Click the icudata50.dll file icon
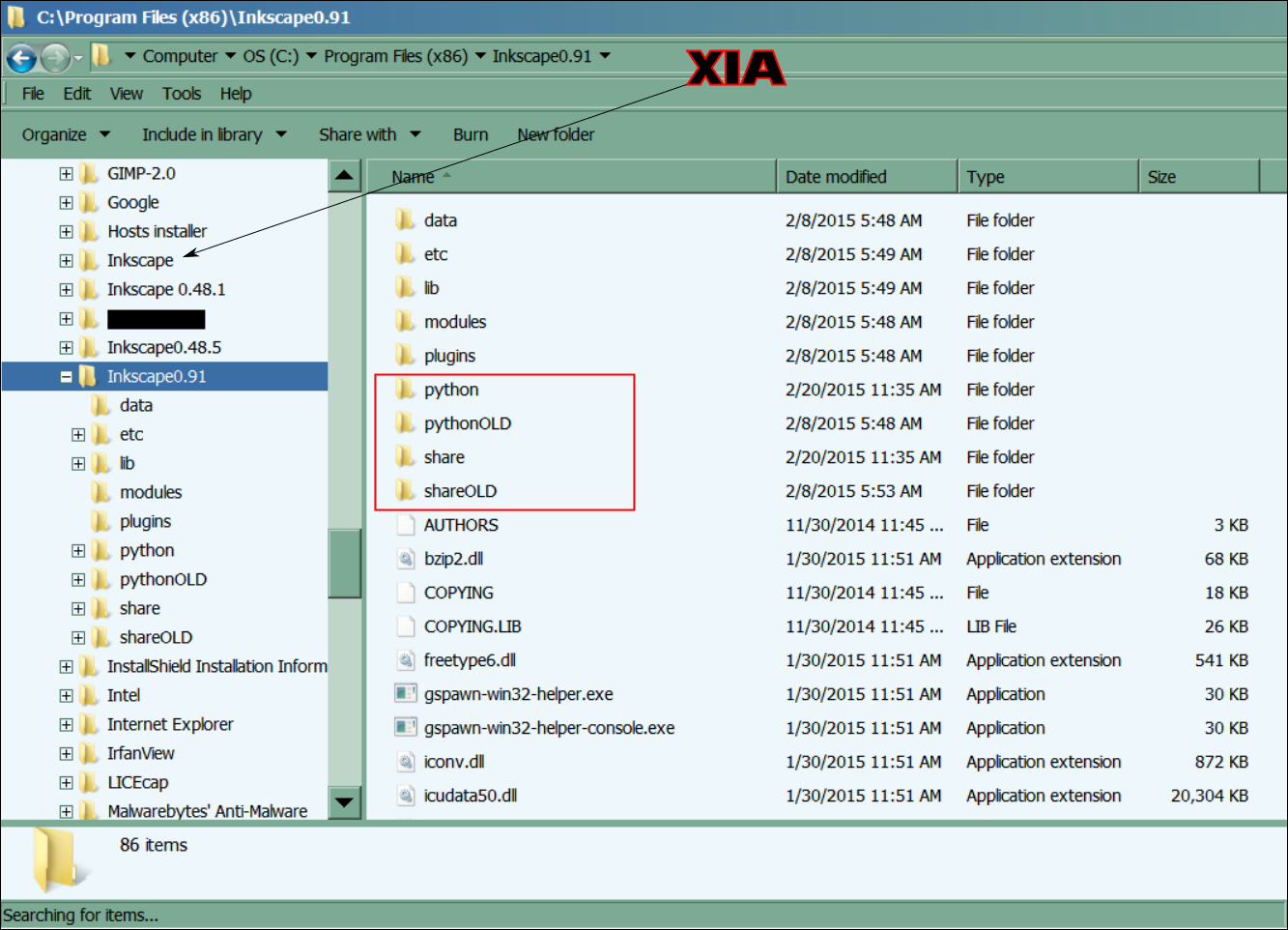 click(x=406, y=796)
